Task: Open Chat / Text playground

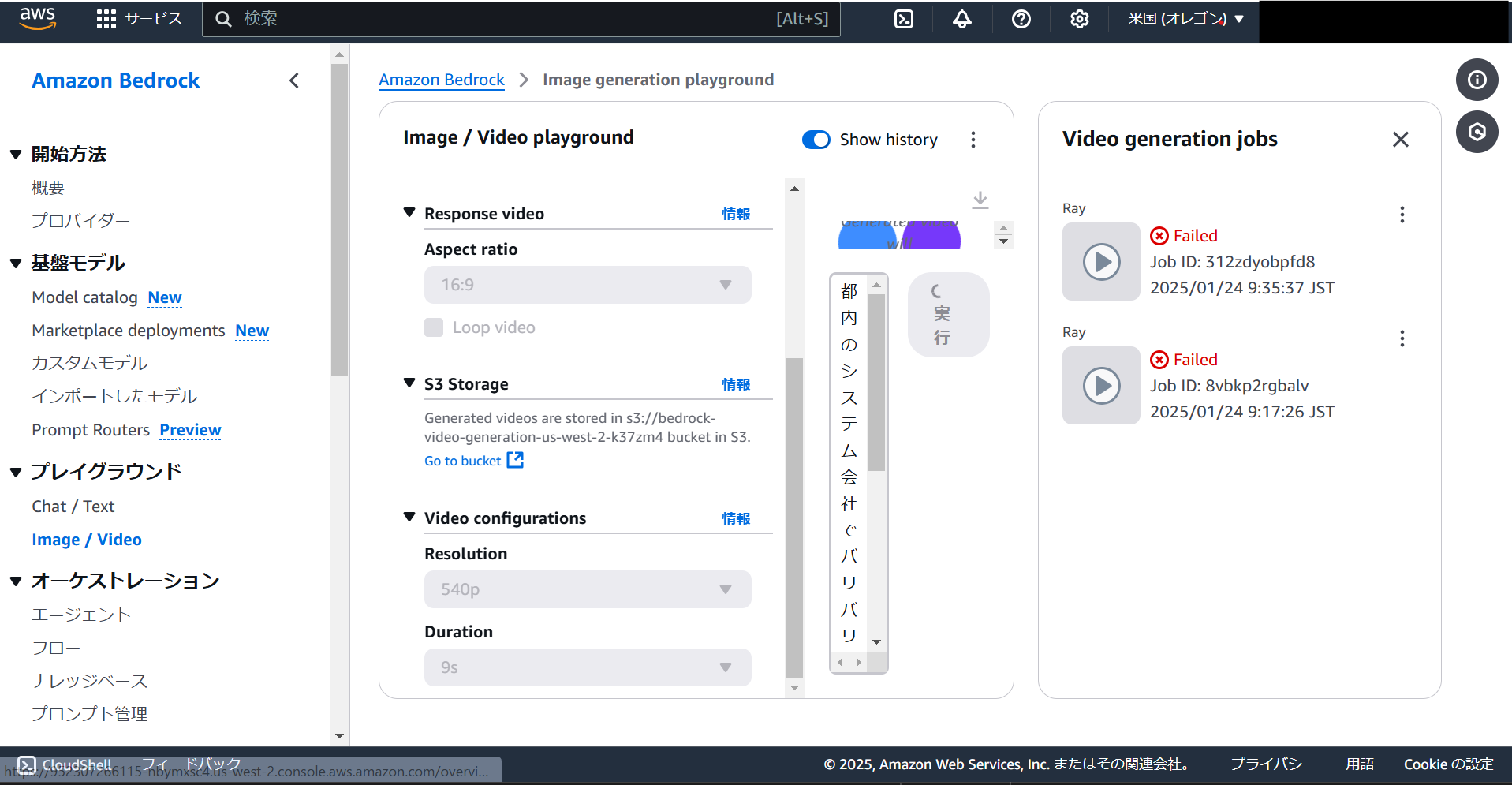Action: [x=73, y=507]
